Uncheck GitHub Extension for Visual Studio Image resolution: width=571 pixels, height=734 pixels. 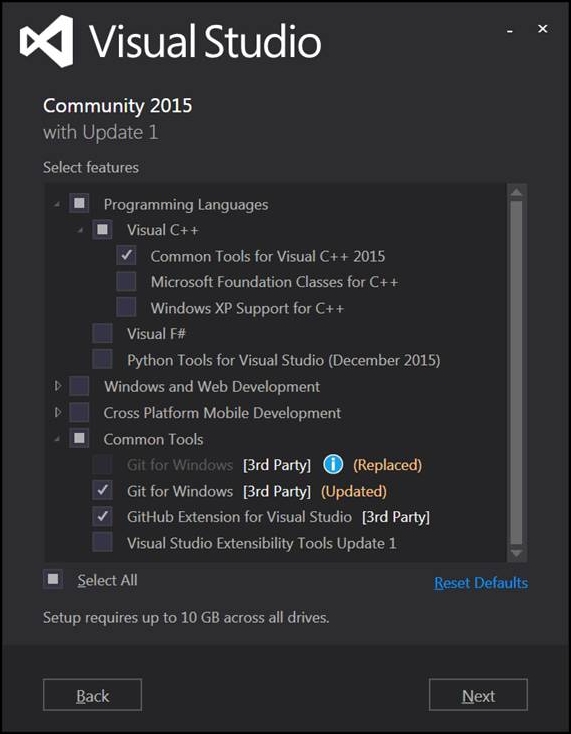(x=102, y=517)
